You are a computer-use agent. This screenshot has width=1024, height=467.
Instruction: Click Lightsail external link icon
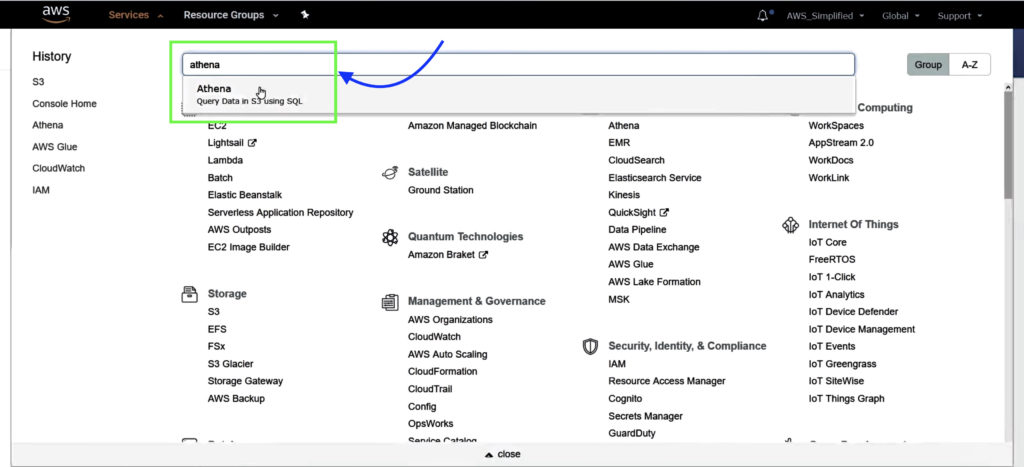point(252,142)
